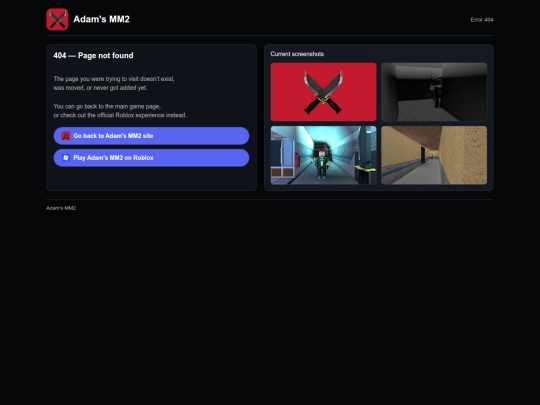Click the 404 — Page not found heading

pos(93,55)
